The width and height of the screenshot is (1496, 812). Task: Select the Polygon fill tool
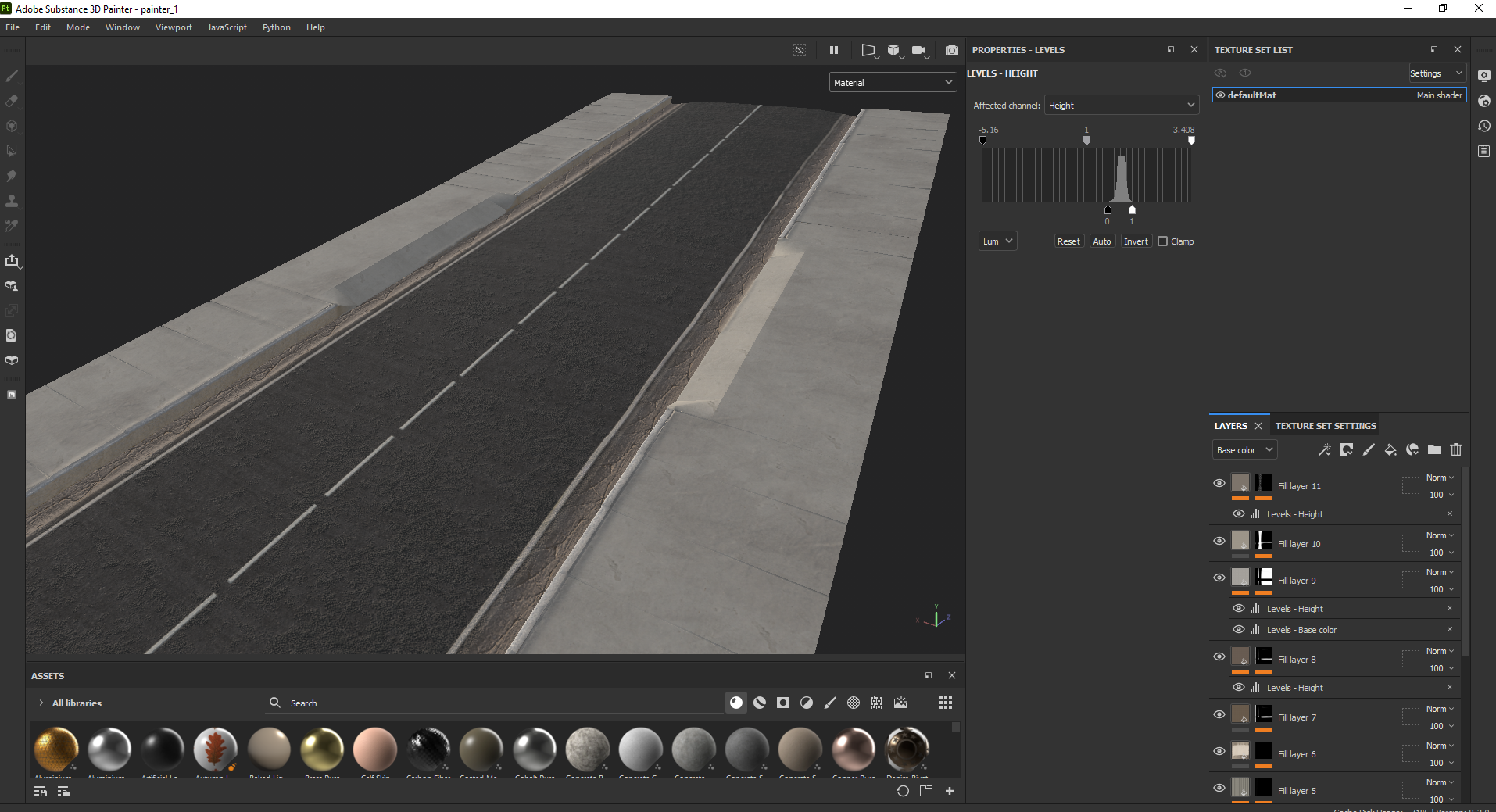coord(12,151)
